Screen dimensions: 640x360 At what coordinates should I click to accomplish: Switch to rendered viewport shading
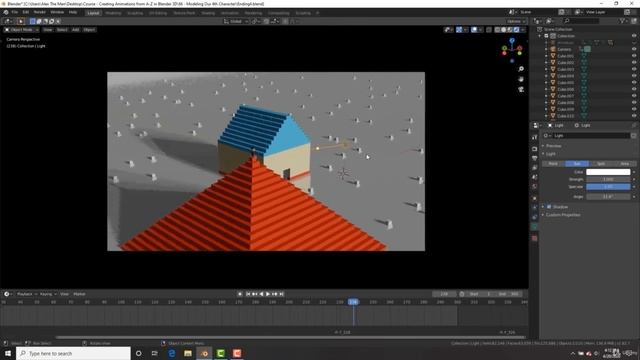[x=516, y=30]
